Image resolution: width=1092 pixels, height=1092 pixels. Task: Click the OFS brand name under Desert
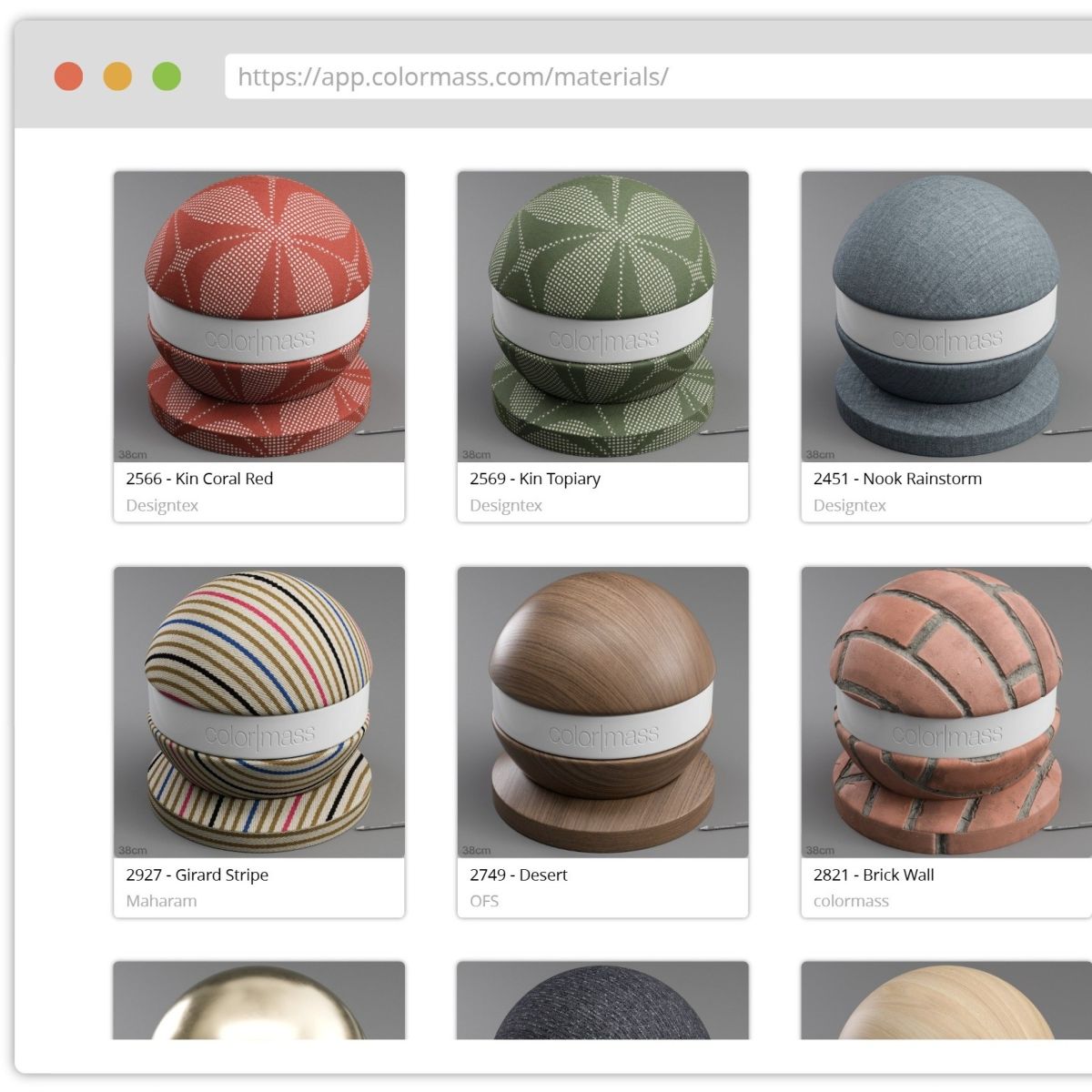tap(485, 901)
